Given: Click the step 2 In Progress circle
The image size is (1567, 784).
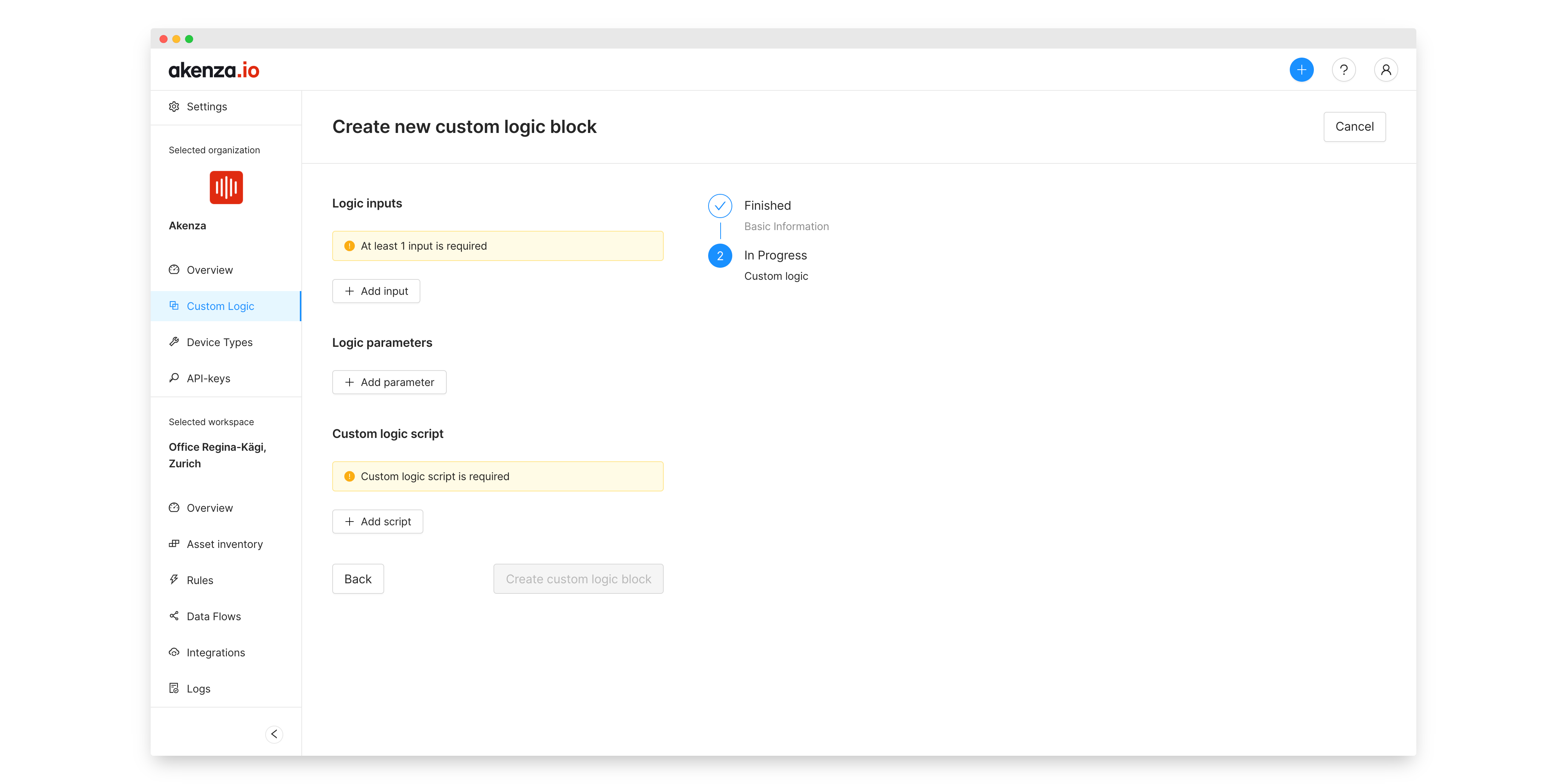Looking at the screenshot, I should coord(719,256).
